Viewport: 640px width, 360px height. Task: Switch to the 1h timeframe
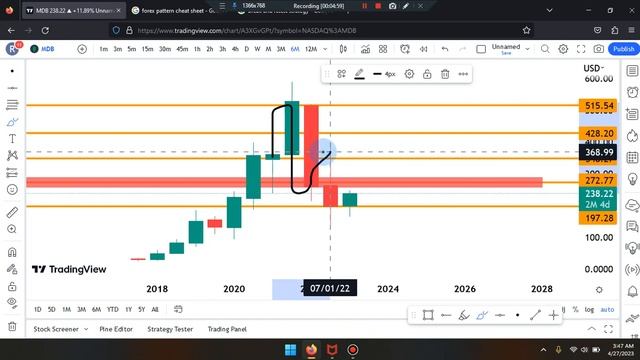tap(197, 49)
